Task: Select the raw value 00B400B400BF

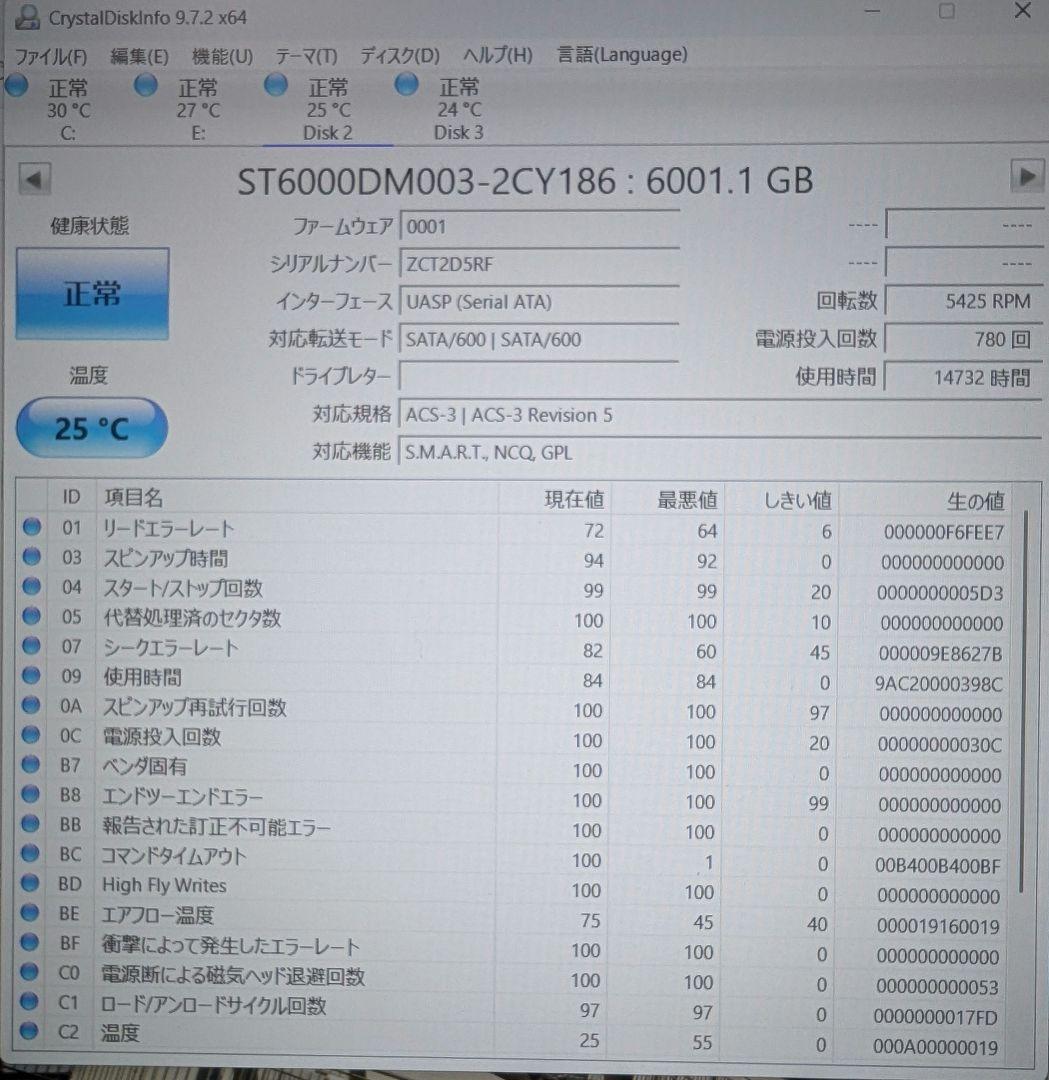Action: [x=937, y=866]
